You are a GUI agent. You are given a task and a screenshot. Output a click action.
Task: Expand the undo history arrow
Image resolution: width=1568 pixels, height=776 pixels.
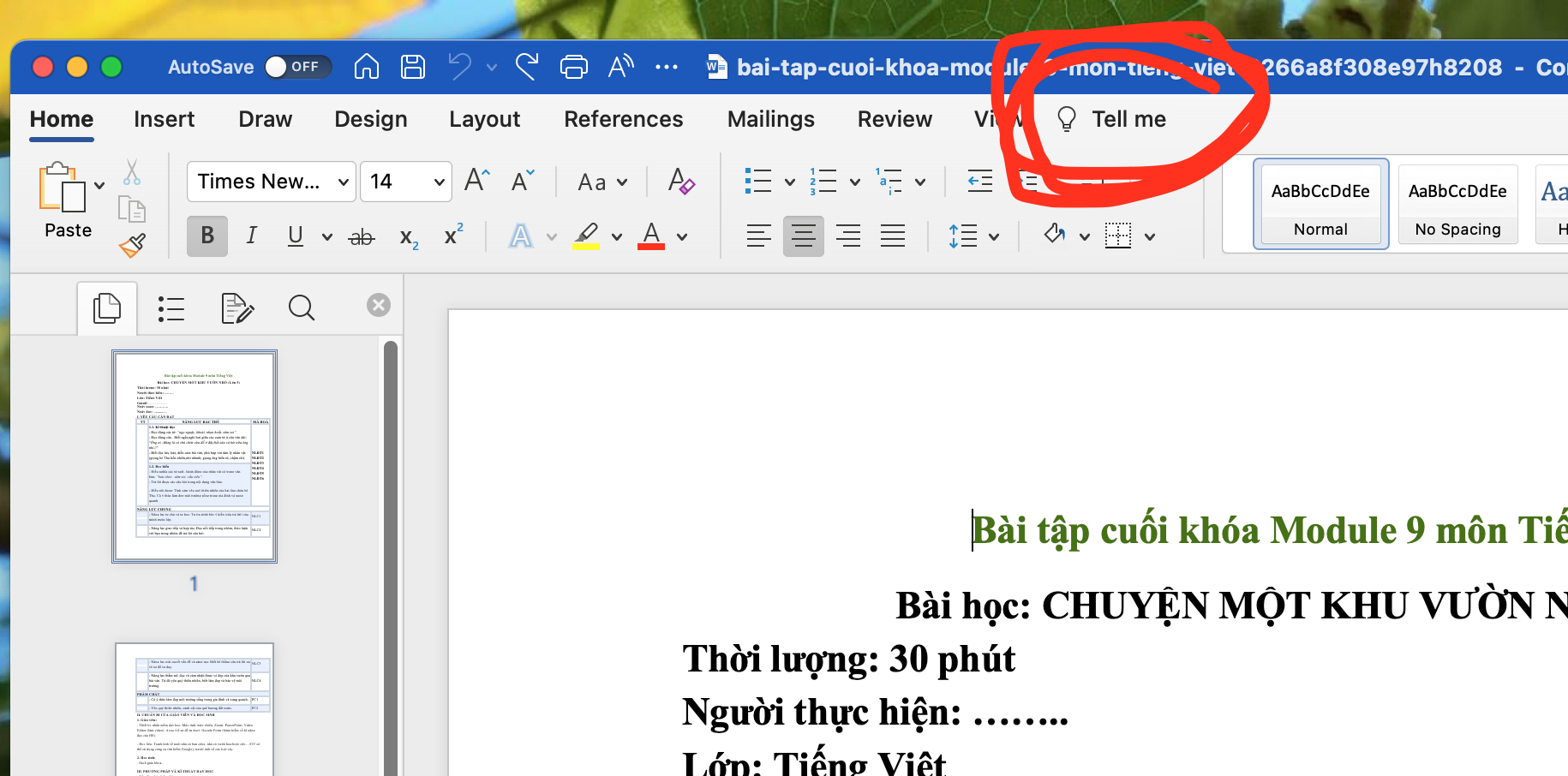(x=492, y=67)
